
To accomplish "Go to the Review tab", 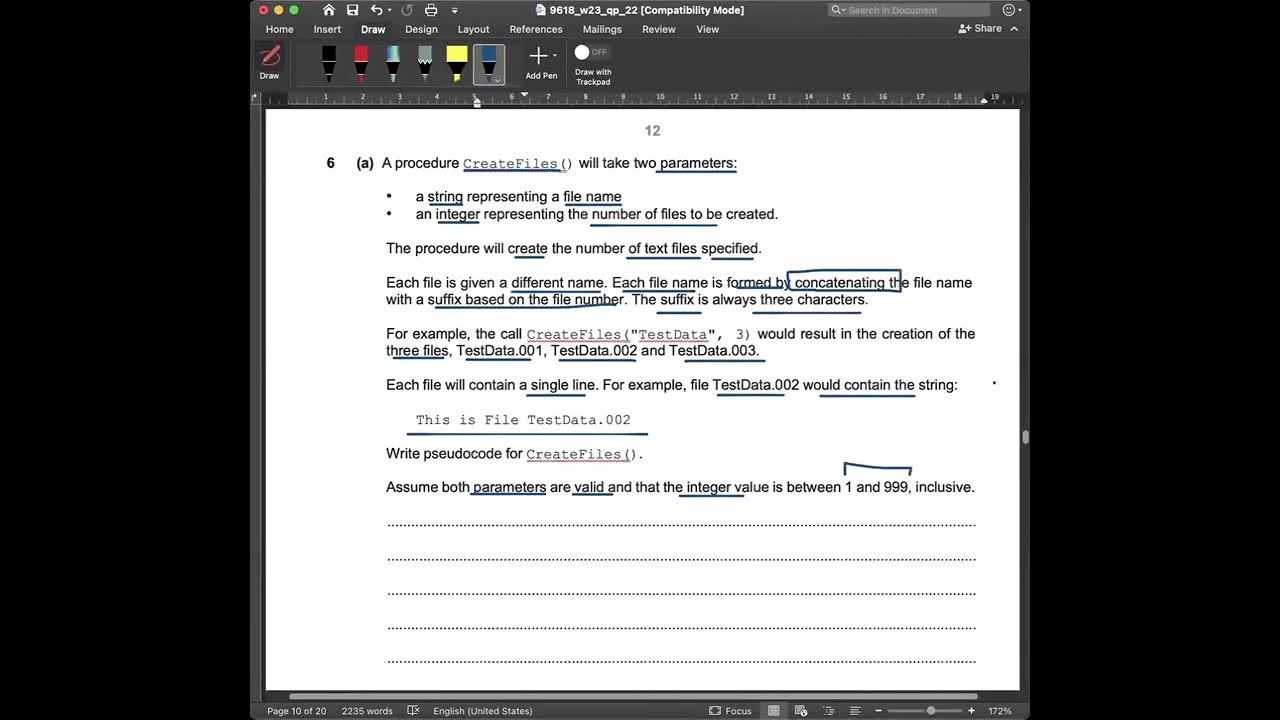I will coord(659,29).
